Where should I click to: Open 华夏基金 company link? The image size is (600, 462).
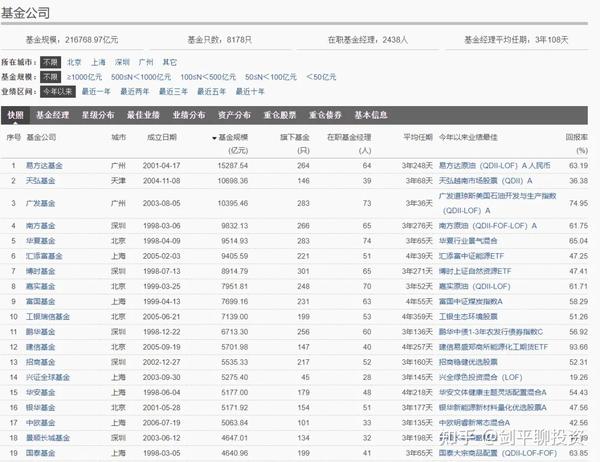pyautogui.click(x=41, y=241)
